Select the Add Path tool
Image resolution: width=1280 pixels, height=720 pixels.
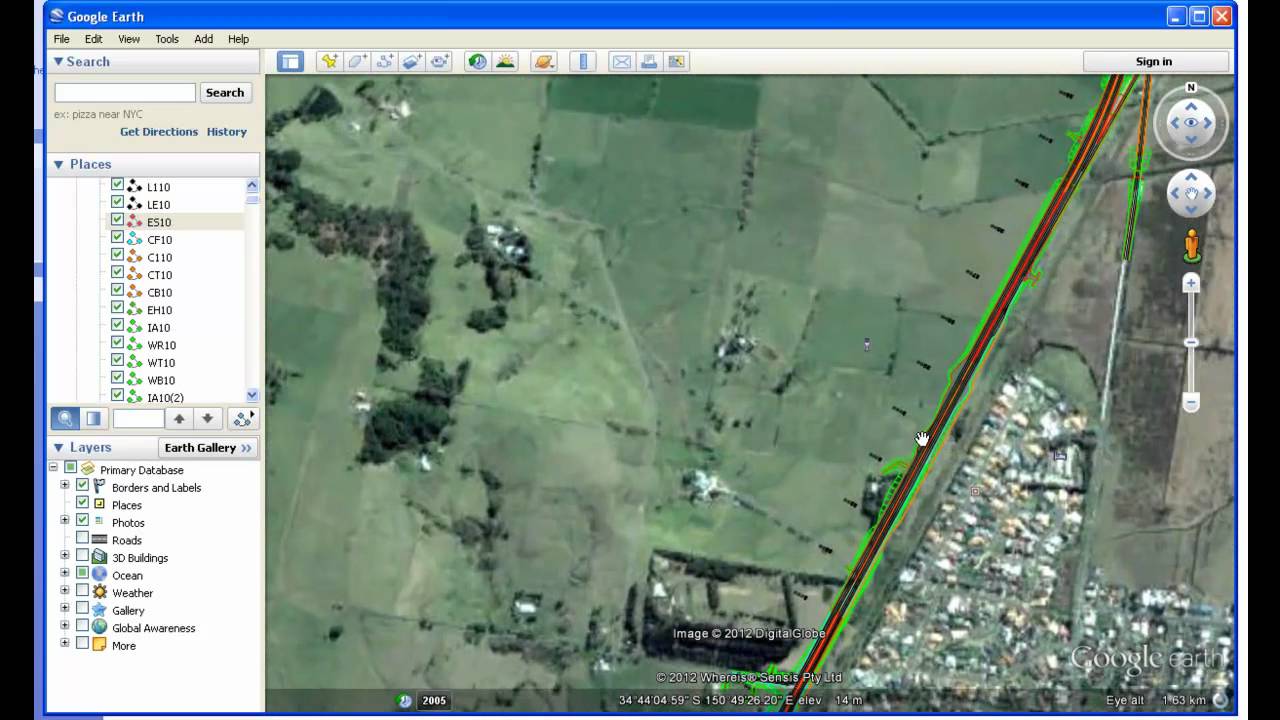point(385,62)
